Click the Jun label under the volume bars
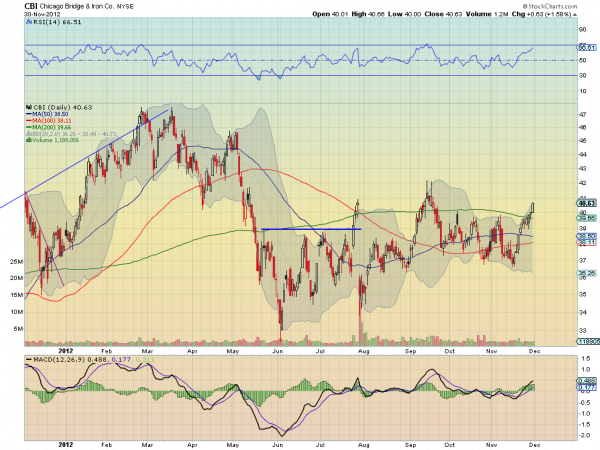The height and width of the screenshot is (450, 600). coord(277,351)
